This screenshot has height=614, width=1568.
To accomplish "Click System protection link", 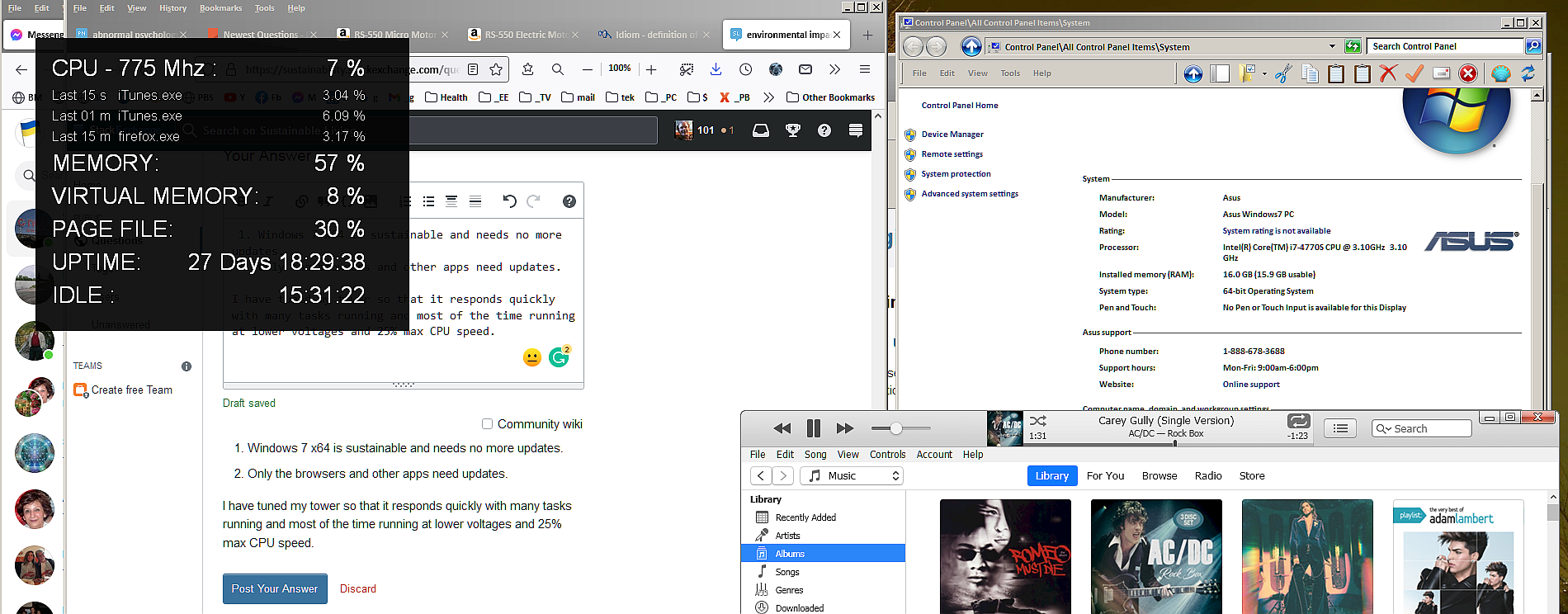I will tap(956, 174).
